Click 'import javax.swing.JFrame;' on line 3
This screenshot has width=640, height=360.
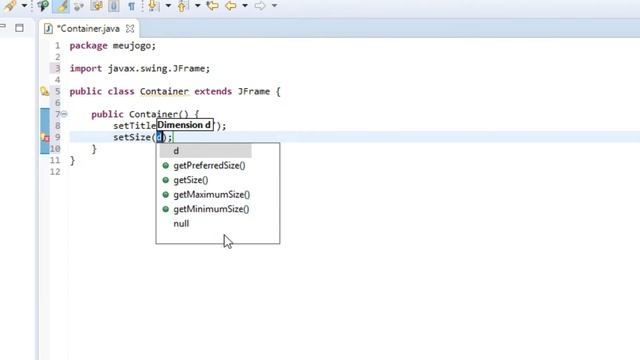coord(140,69)
